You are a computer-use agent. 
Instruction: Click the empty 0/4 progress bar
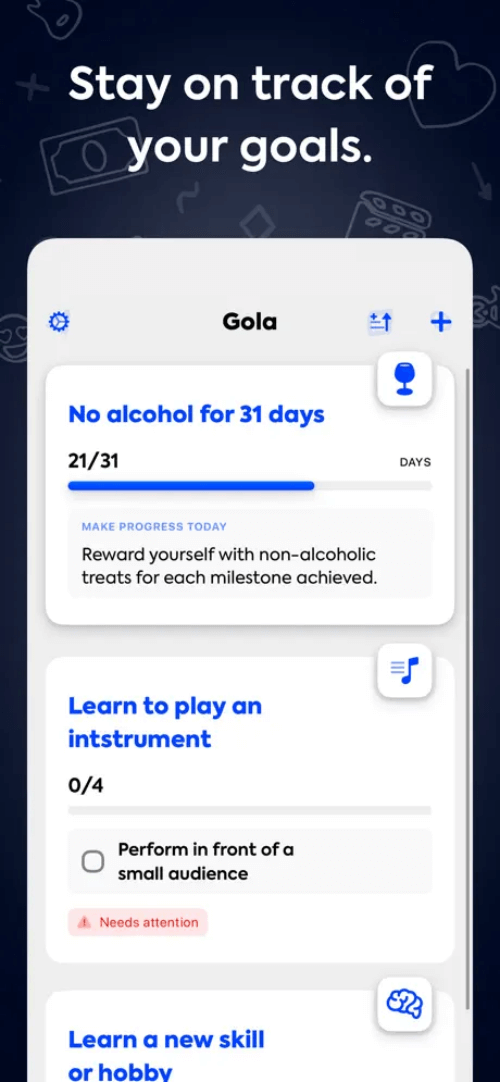(250, 810)
